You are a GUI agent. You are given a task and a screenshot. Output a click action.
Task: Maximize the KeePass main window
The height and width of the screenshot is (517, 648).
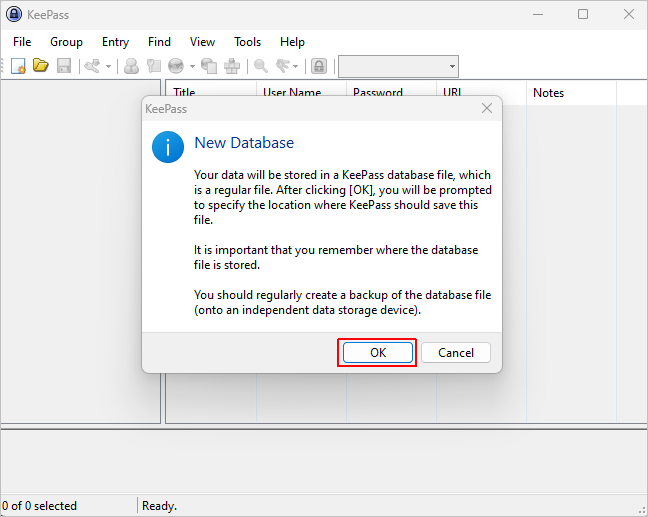tap(583, 14)
